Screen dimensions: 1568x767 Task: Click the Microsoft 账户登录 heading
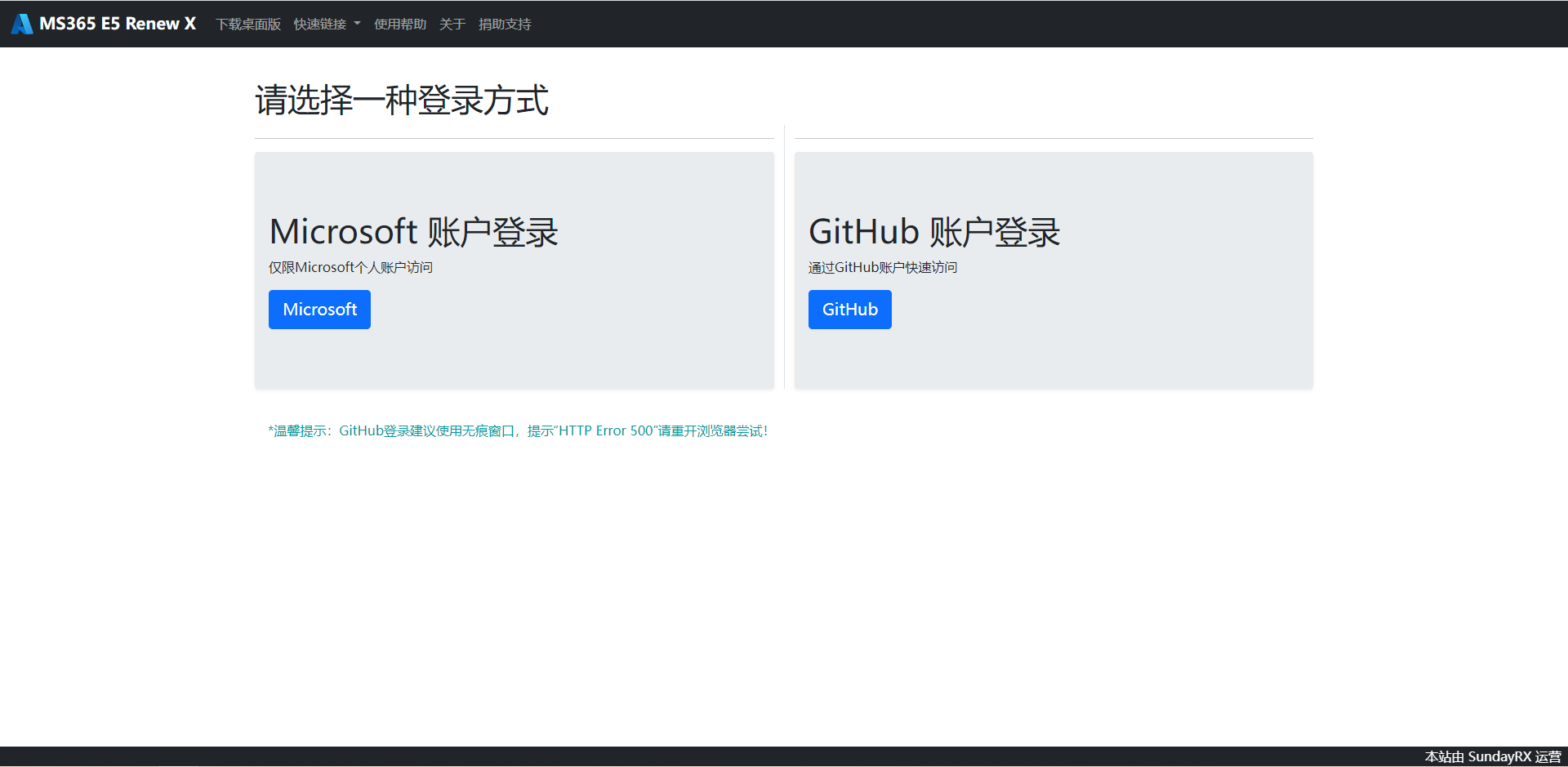[x=414, y=232]
